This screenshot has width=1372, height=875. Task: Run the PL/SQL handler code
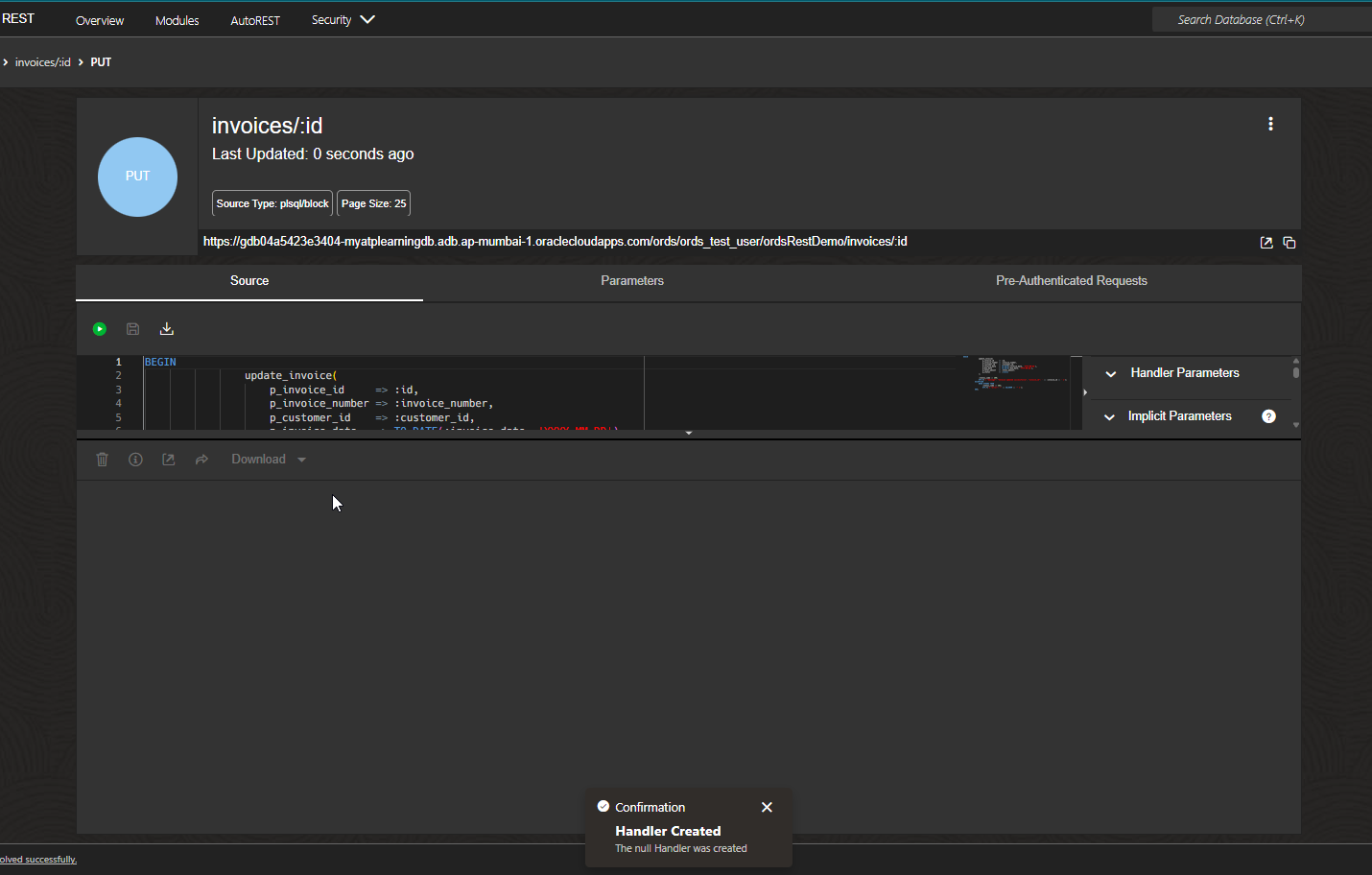click(99, 328)
